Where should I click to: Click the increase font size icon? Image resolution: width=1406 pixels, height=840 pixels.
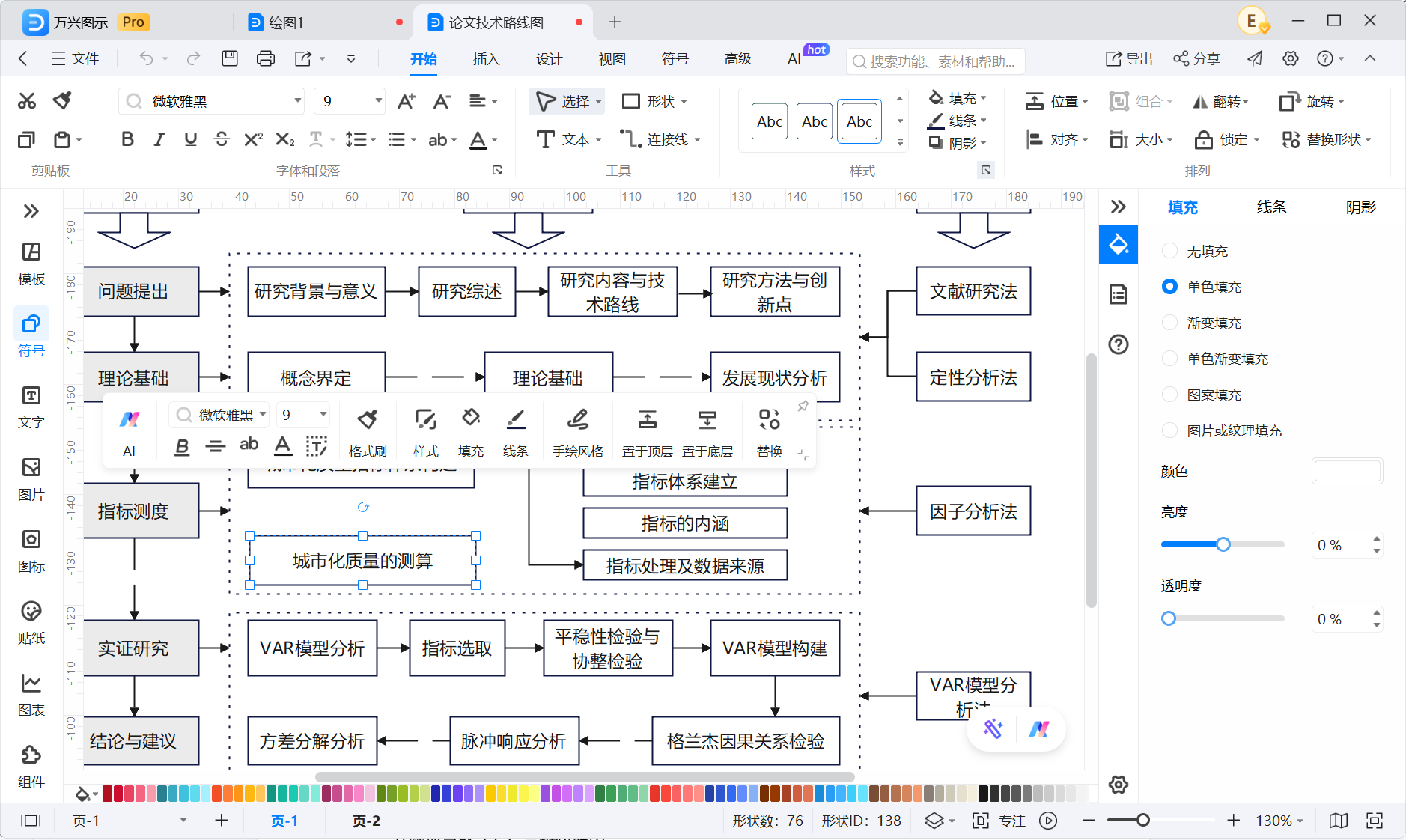[x=406, y=101]
